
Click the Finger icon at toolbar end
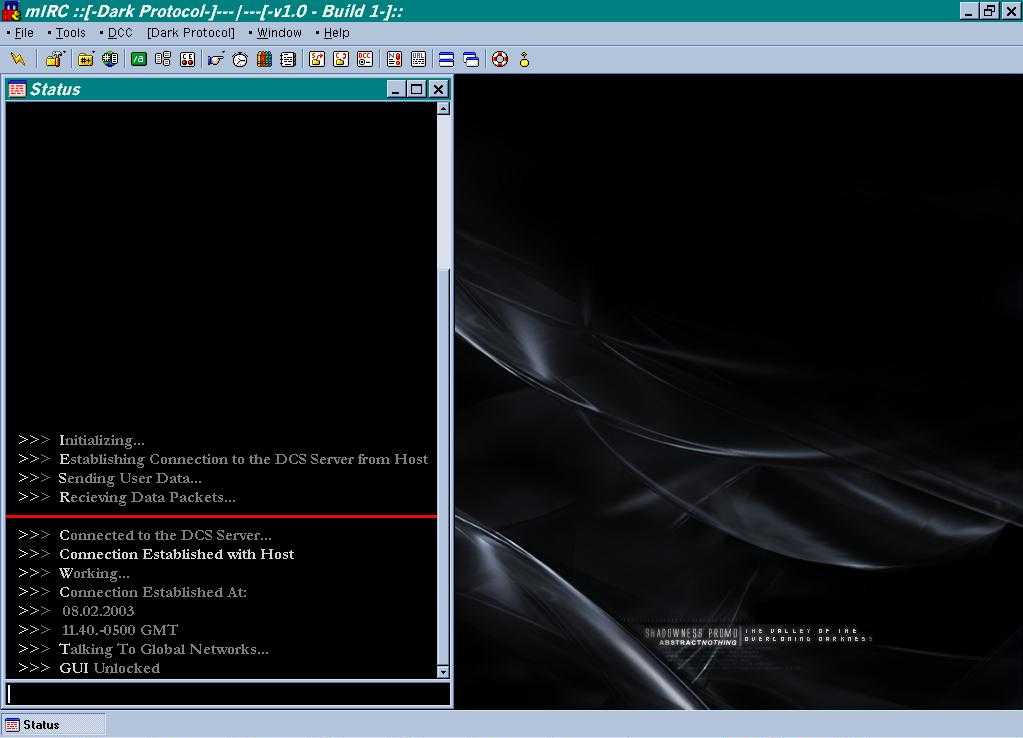pos(523,59)
